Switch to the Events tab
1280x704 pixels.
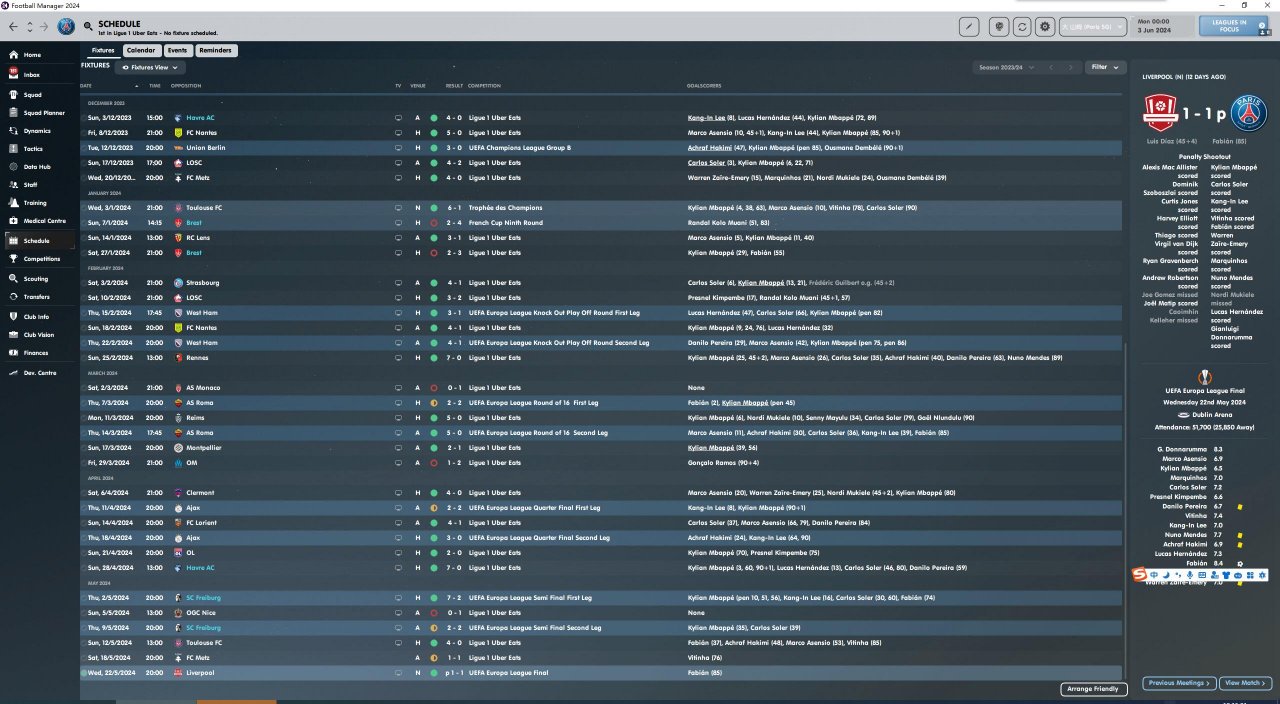(177, 50)
